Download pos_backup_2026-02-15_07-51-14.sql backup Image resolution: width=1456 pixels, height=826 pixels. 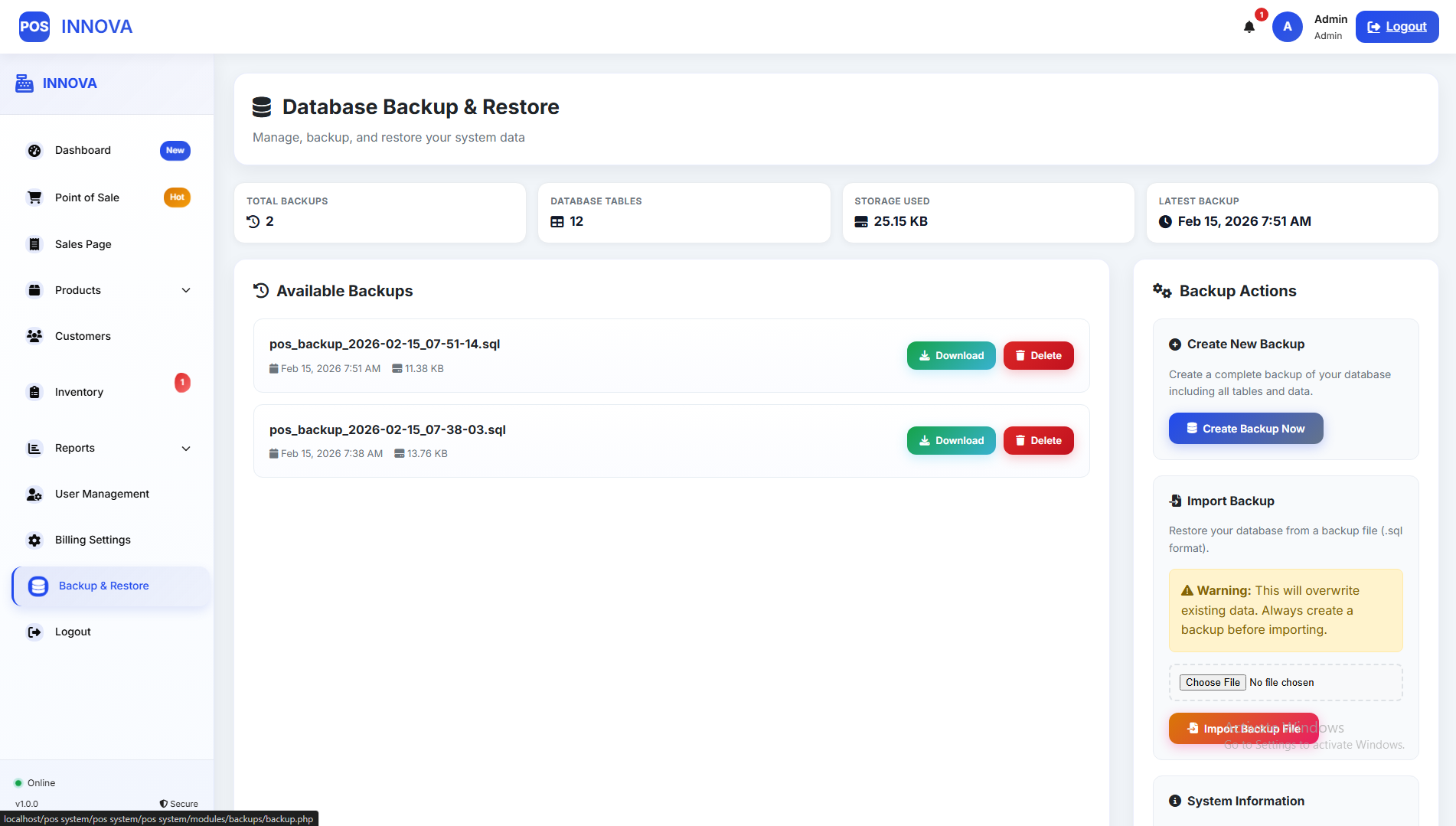coord(951,356)
